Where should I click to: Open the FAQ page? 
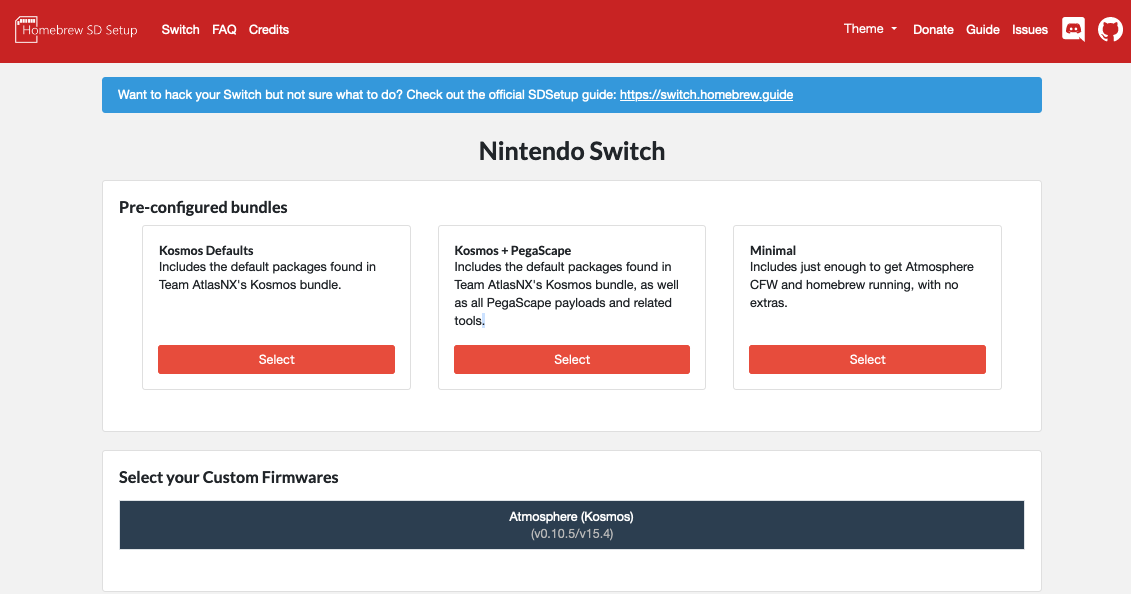point(224,30)
